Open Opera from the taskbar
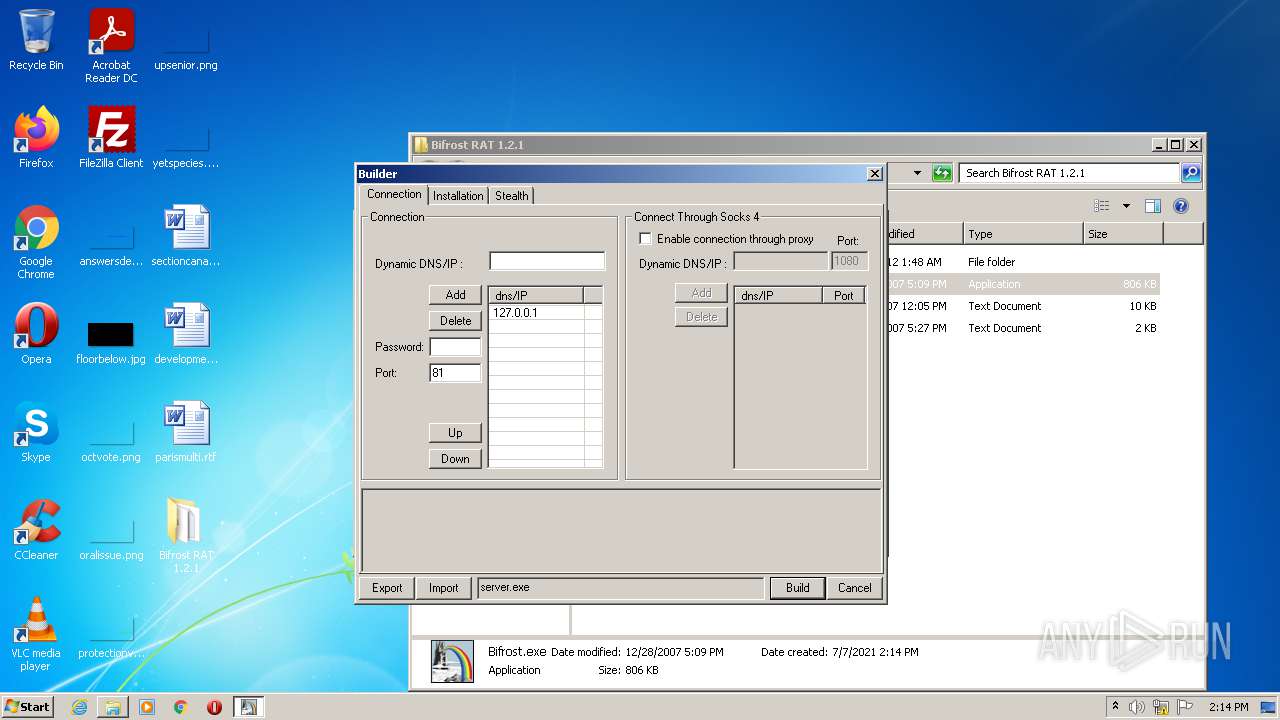Image resolution: width=1280 pixels, height=720 pixels. (x=214, y=707)
